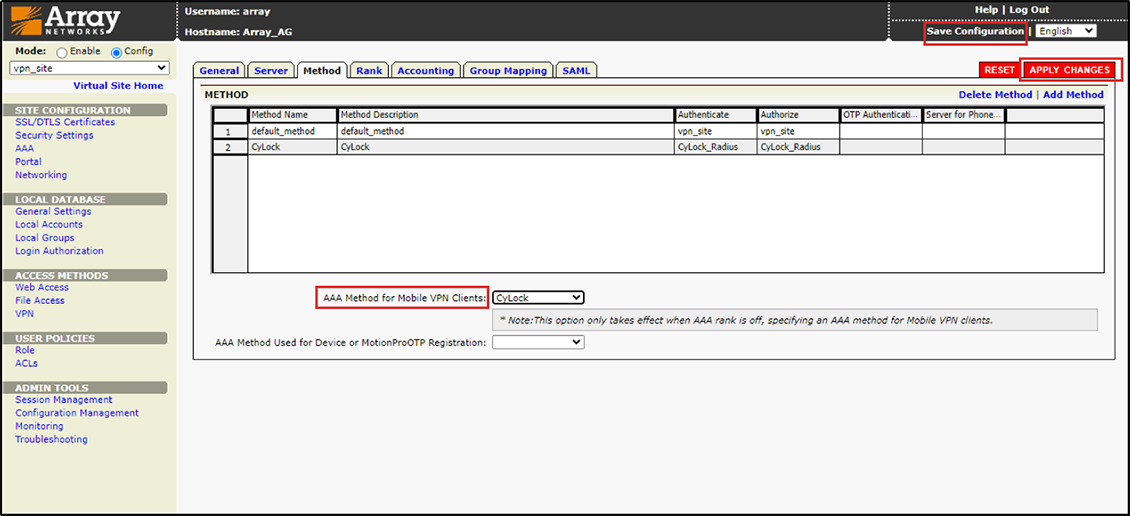Open the Device or MotionProOTP Registration dropdown
1130x516 pixels.
(x=538, y=342)
